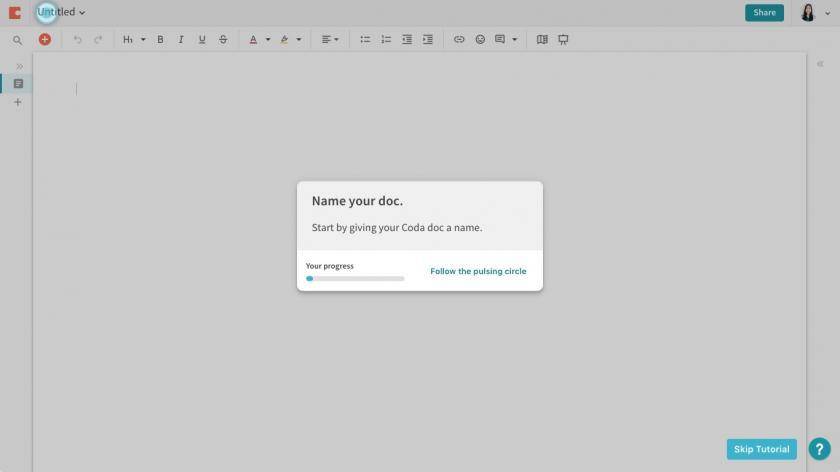This screenshot has height=472, width=840.
Task: Click the Share button
Action: (x=764, y=12)
